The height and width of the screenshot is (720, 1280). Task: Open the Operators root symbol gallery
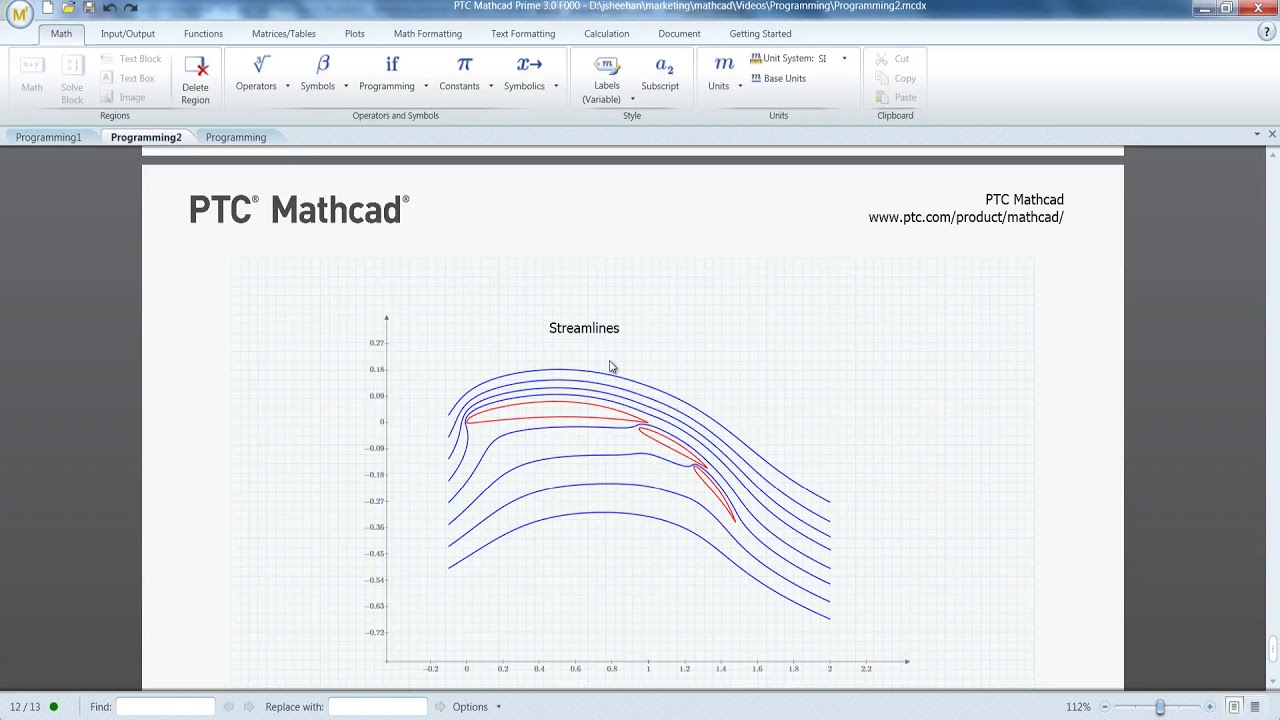pos(261,65)
